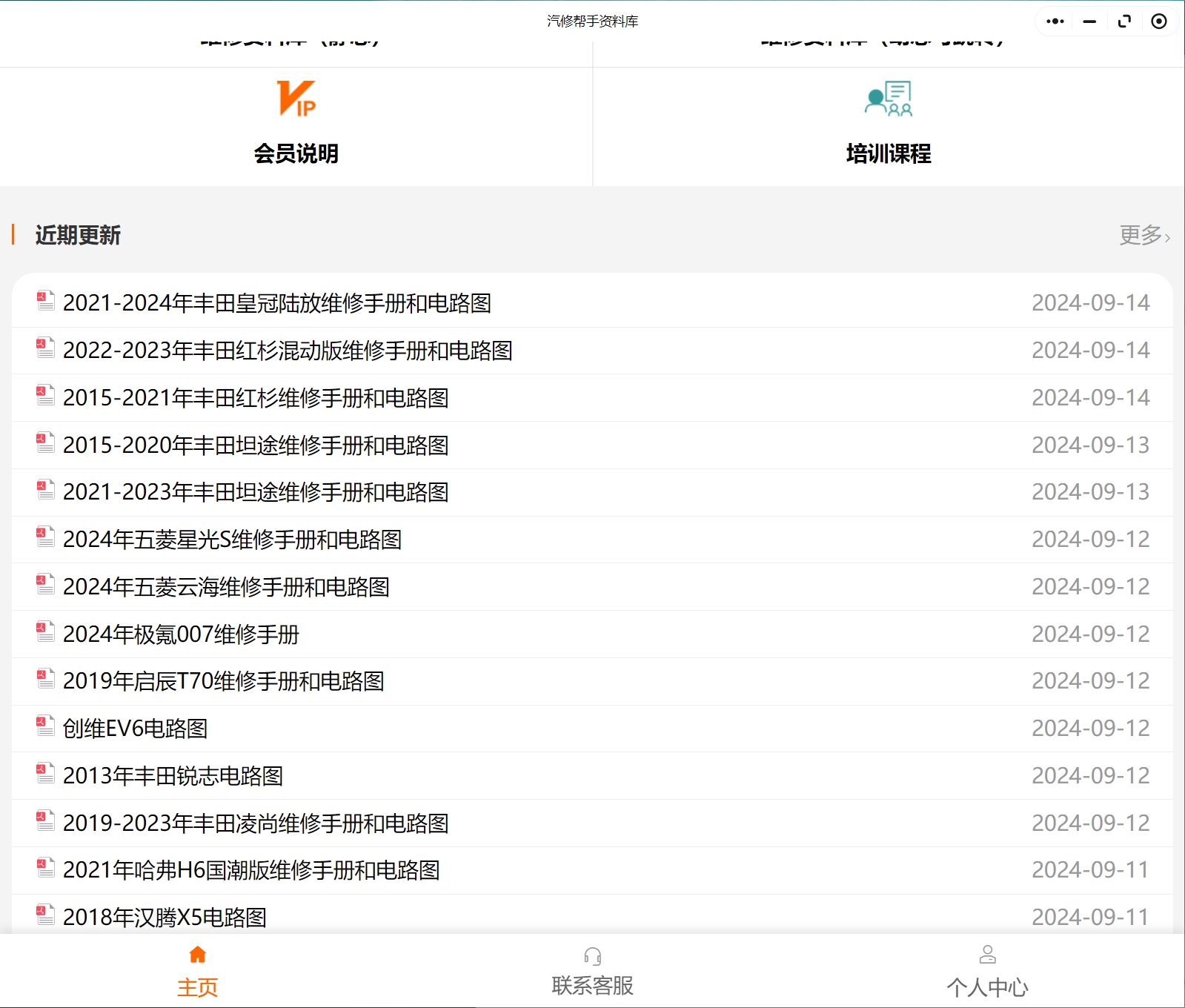Screen dimensions: 1185x1008
Task: Open 2021-2024年丰田皇冠陆放 repair manual
Action: coord(277,303)
